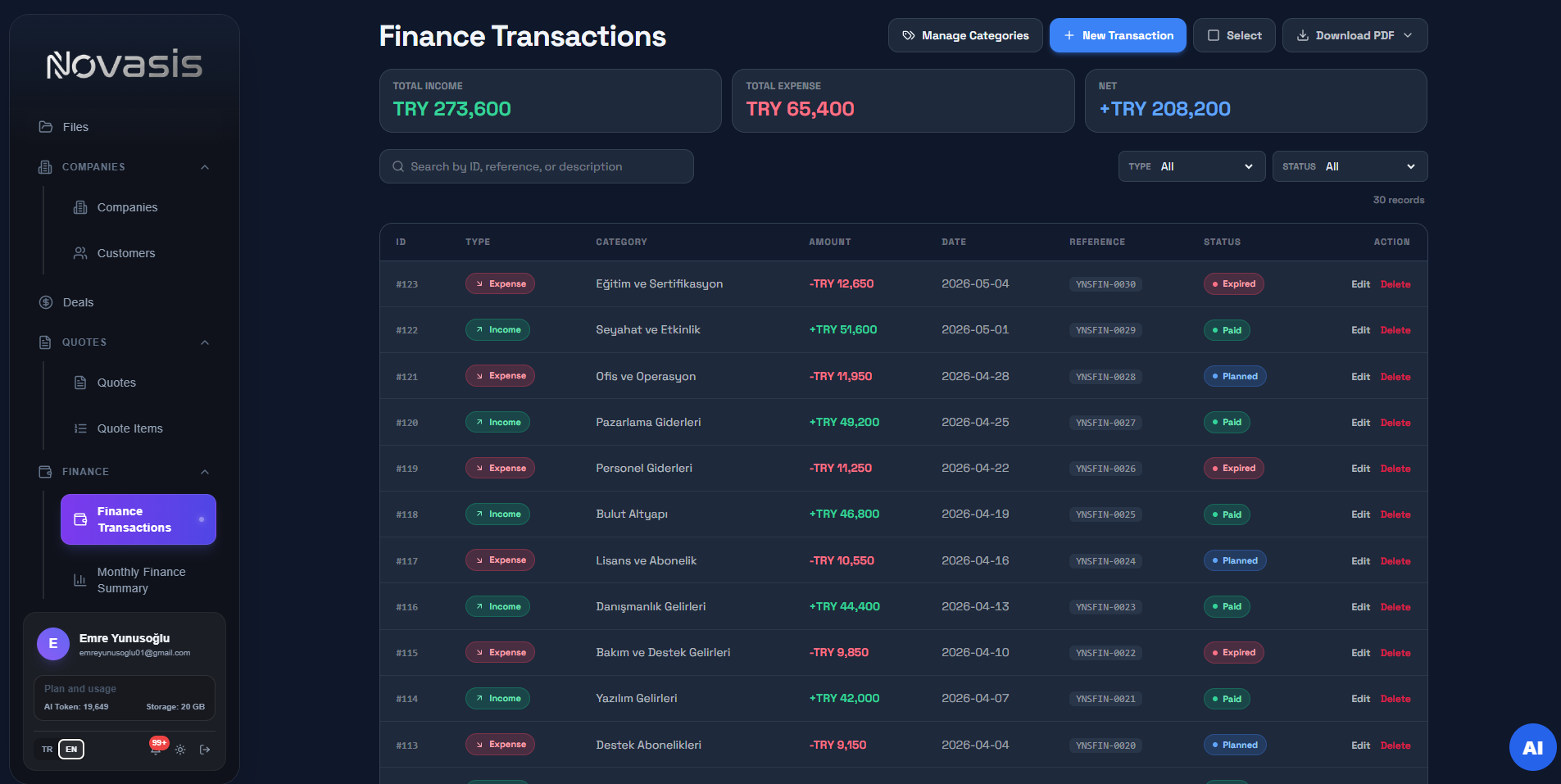
Task: Select Finance Transactions sidebar item
Action: (x=138, y=519)
